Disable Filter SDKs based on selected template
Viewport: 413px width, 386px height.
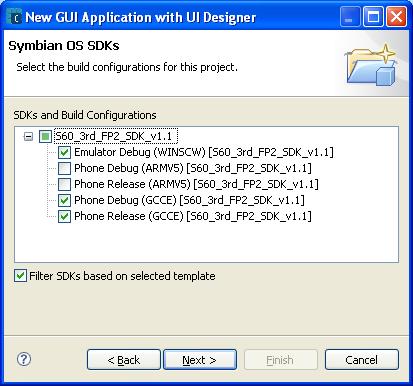tap(20, 276)
